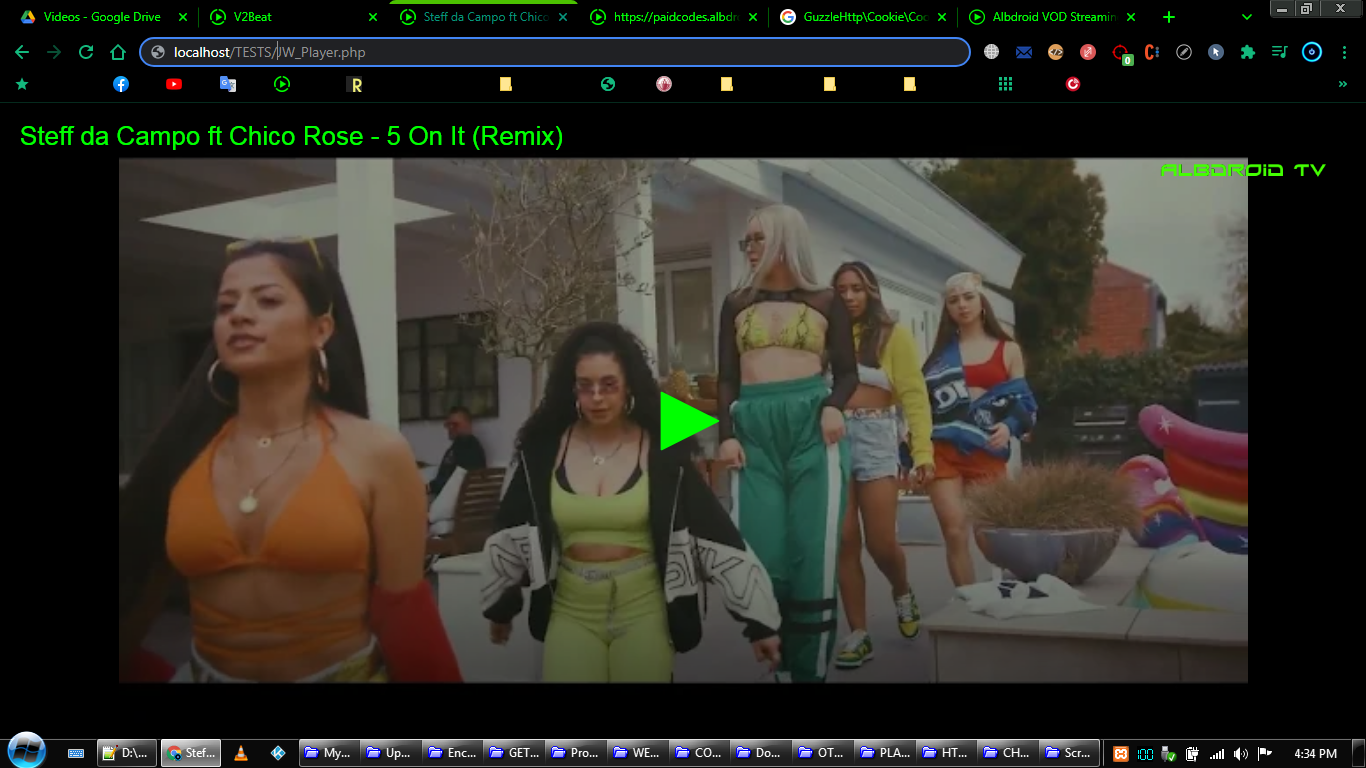The height and width of the screenshot is (768, 1366).
Task: Open XAMPP tray icon
Action: pyautogui.click(x=1122, y=753)
